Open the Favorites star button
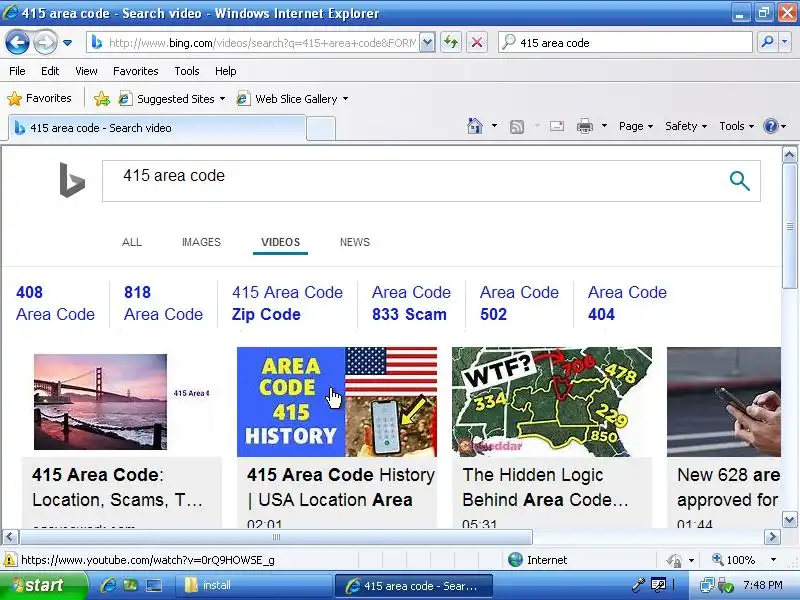The height and width of the screenshot is (600, 800). tap(40, 98)
